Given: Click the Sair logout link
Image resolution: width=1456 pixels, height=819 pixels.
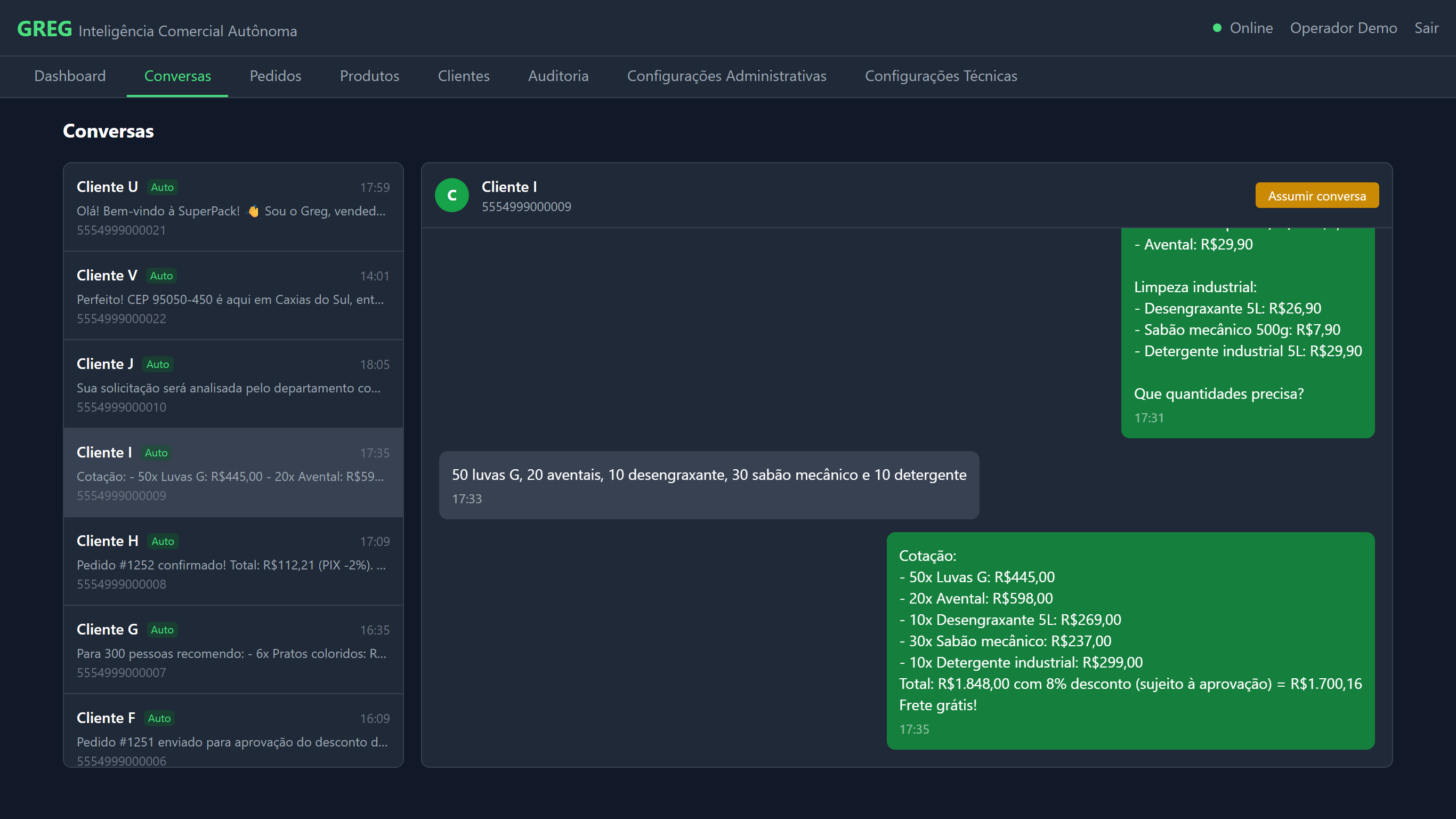Looking at the screenshot, I should (1426, 28).
